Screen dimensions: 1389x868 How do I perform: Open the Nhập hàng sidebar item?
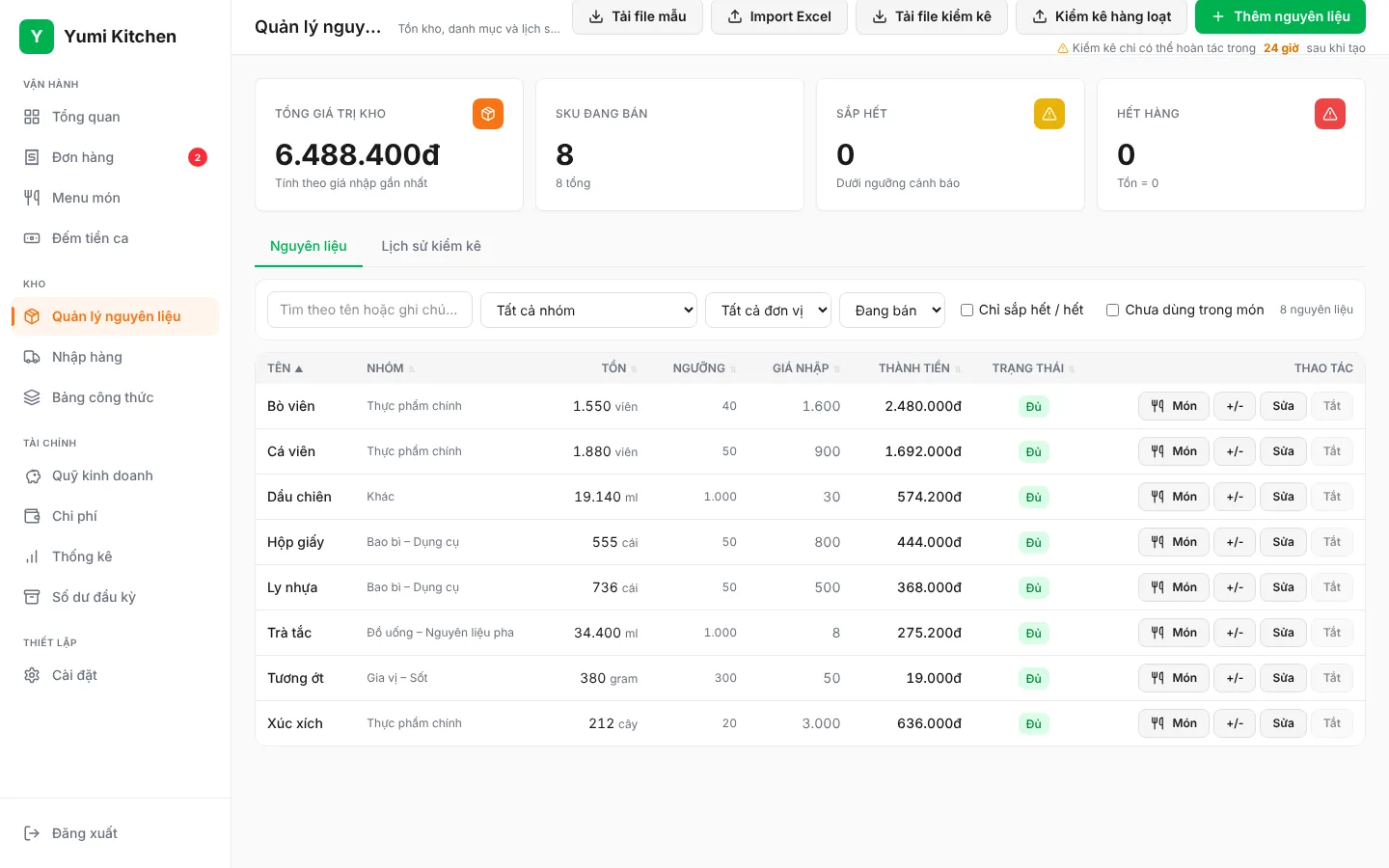pyautogui.click(x=116, y=357)
